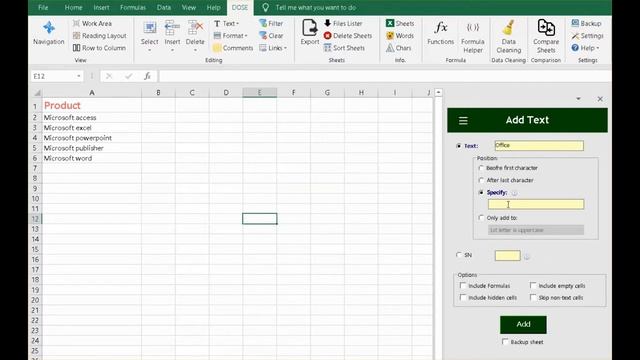Enable Reading Layout
Screen dimensions: 640x360
coord(100,36)
